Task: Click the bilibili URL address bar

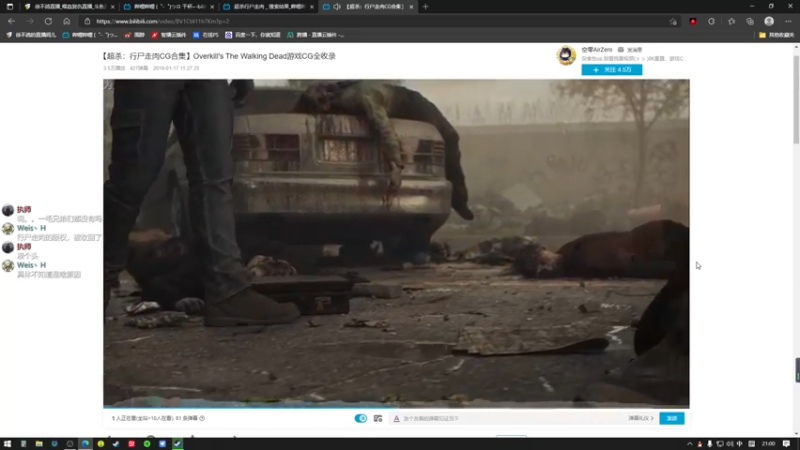Action: [378, 21]
